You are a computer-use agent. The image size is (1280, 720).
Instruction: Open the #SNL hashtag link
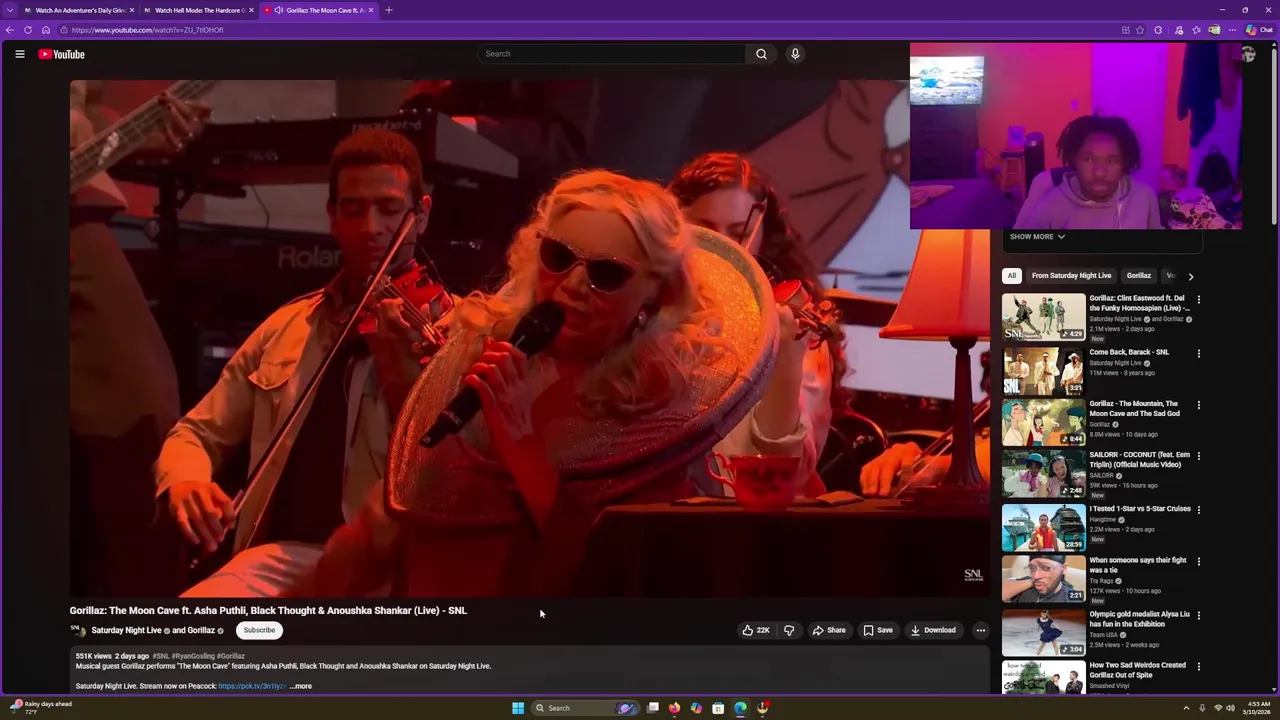(x=161, y=656)
